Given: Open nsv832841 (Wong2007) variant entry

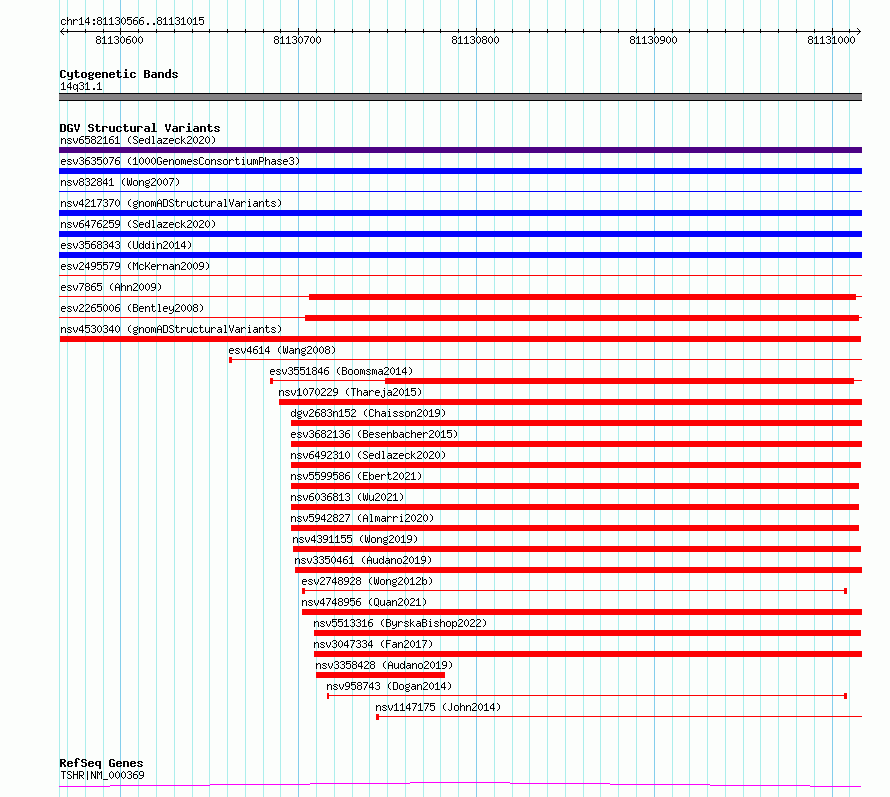Looking at the screenshot, I should click(120, 182).
